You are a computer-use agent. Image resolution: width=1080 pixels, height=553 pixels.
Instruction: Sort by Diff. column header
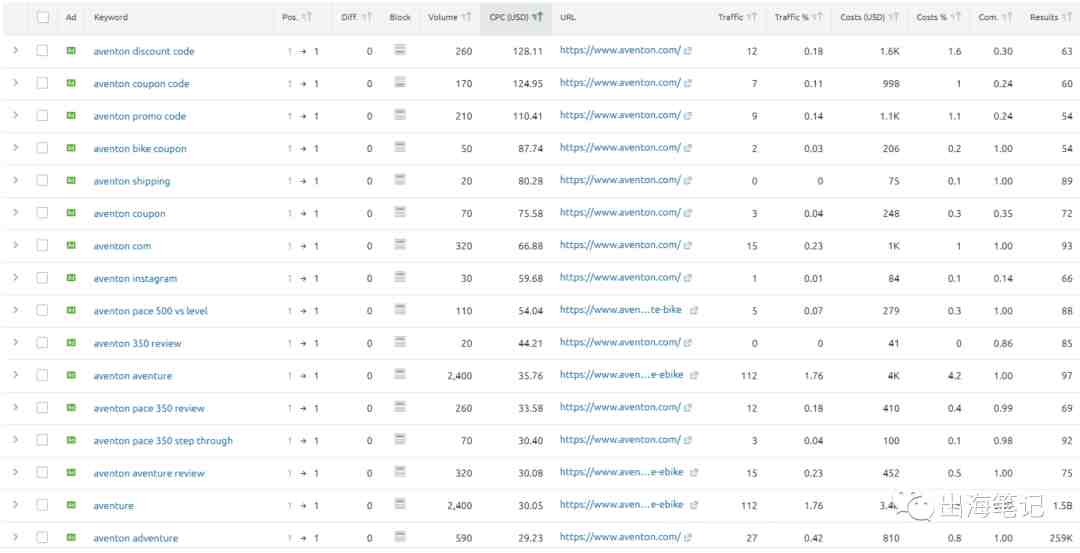click(x=356, y=17)
